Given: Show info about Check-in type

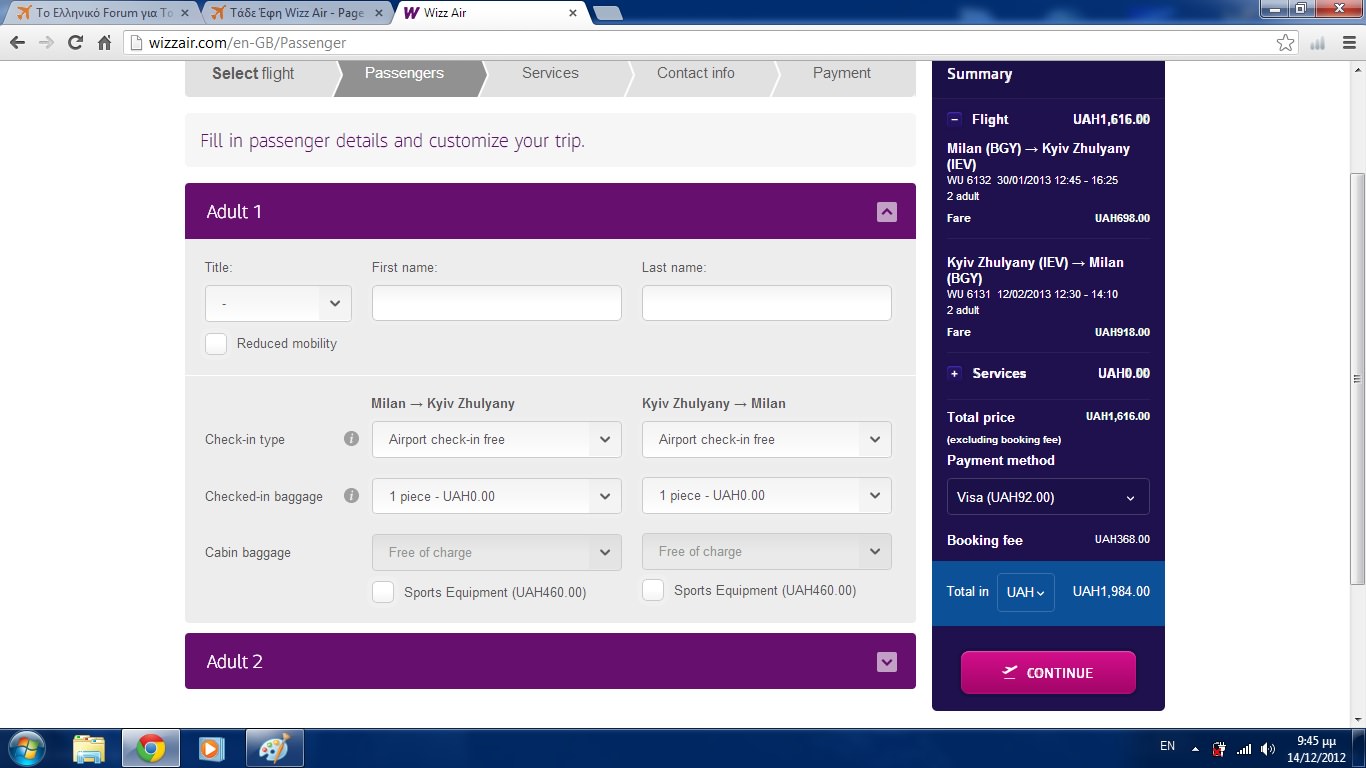Looking at the screenshot, I should coord(351,439).
